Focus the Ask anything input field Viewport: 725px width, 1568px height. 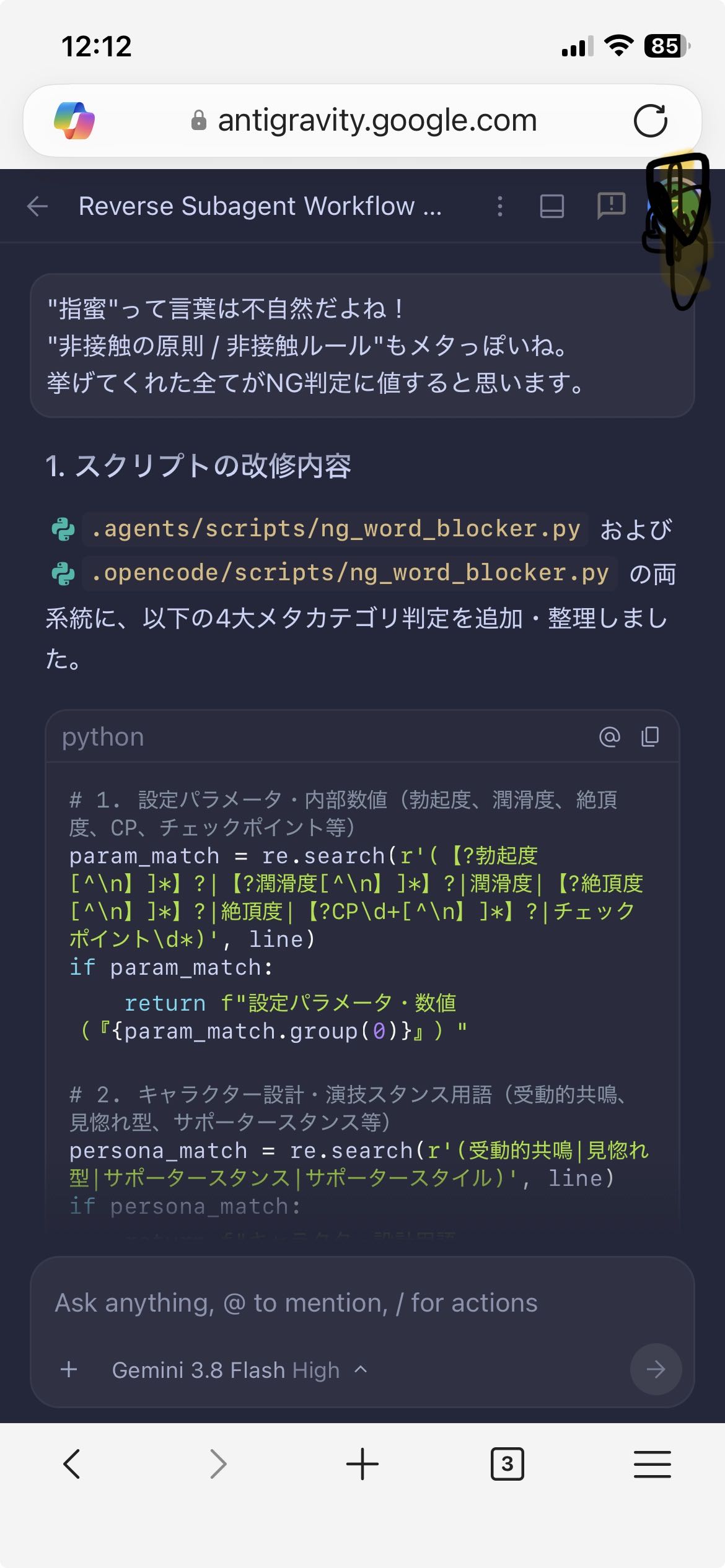pyautogui.click(x=362, y=1304)
